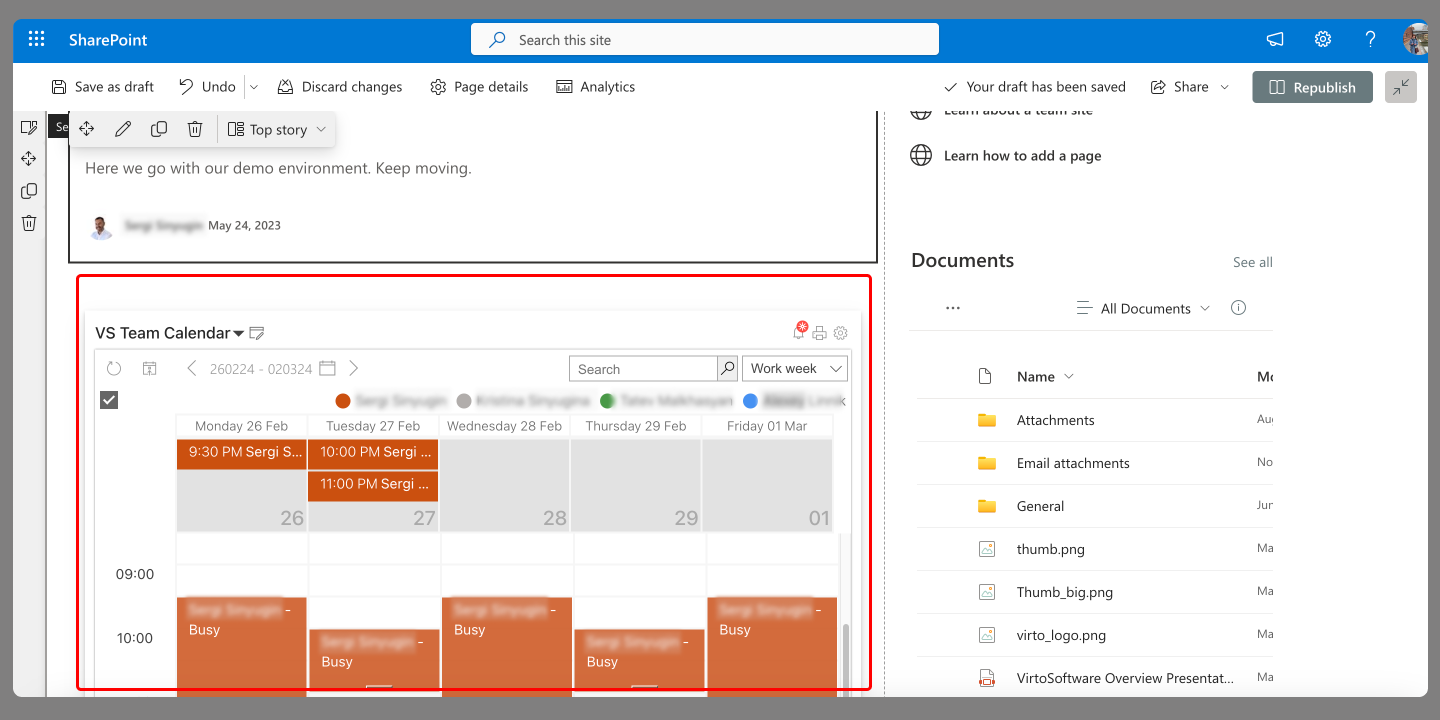Toggle the orange Sergi calendar source dot

pyautogui.click(x=343, y=401)
